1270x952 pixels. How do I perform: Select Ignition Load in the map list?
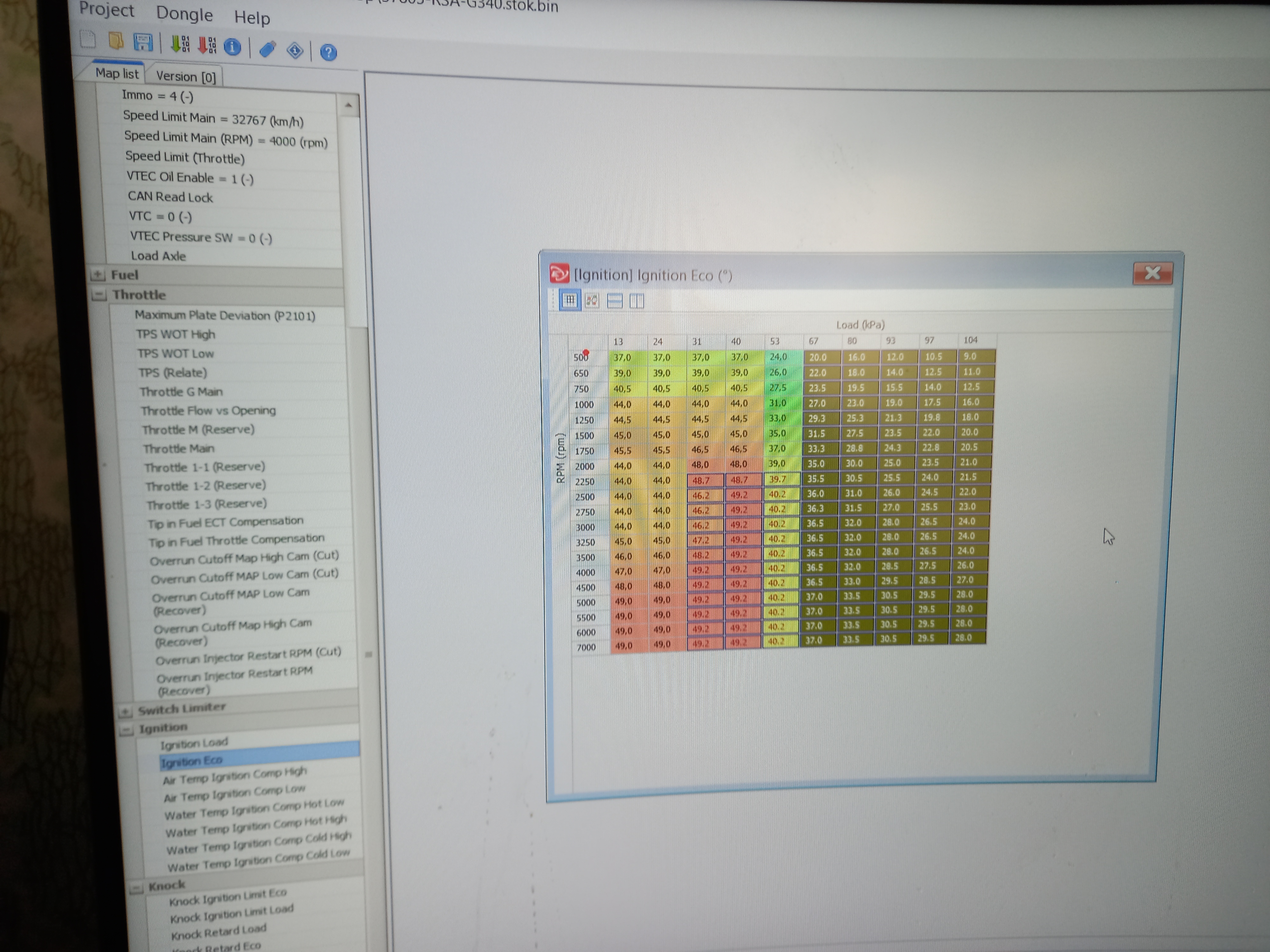pos(194,744)
